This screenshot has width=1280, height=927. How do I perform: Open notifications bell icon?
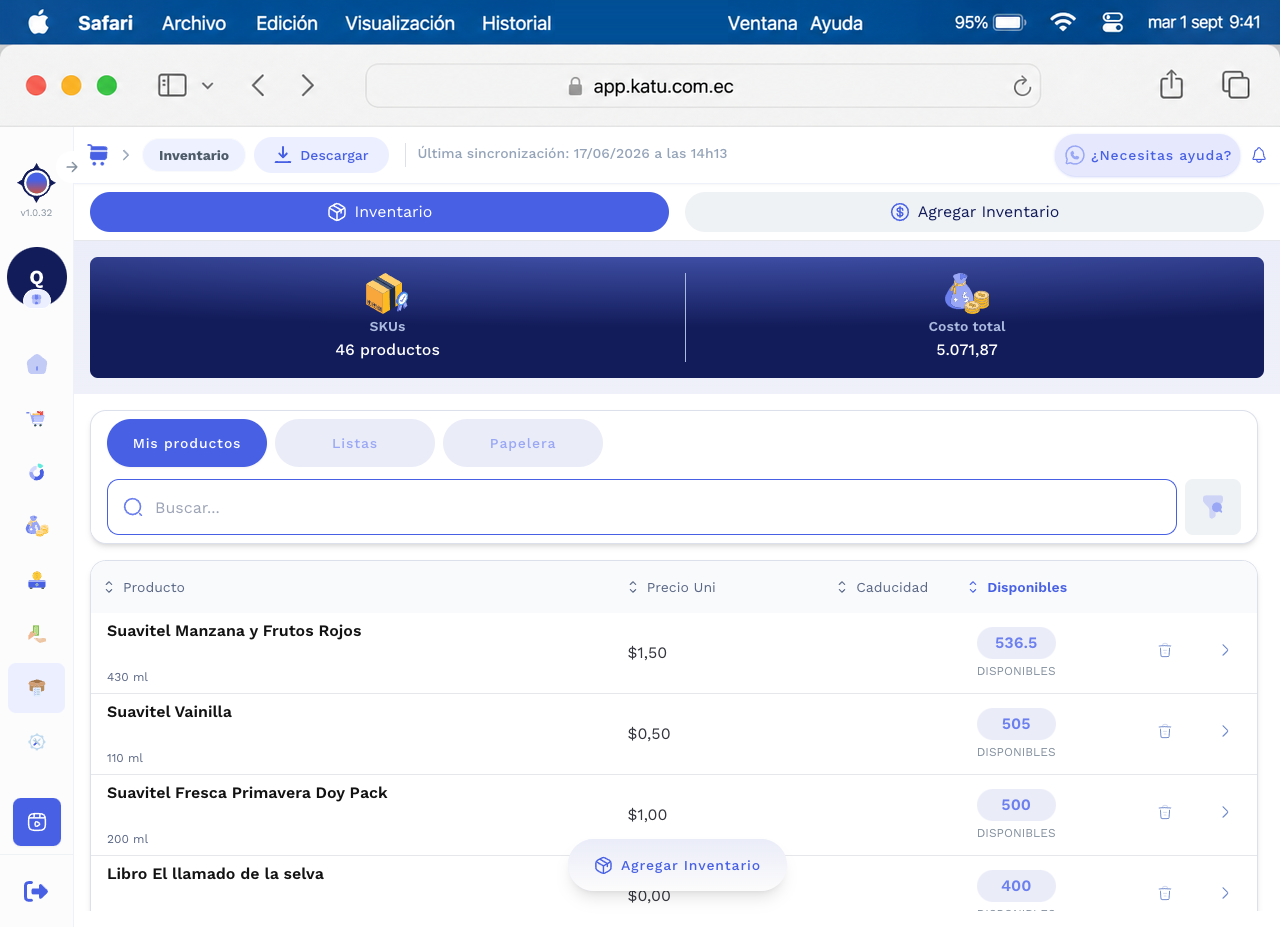pos(1259,155)
